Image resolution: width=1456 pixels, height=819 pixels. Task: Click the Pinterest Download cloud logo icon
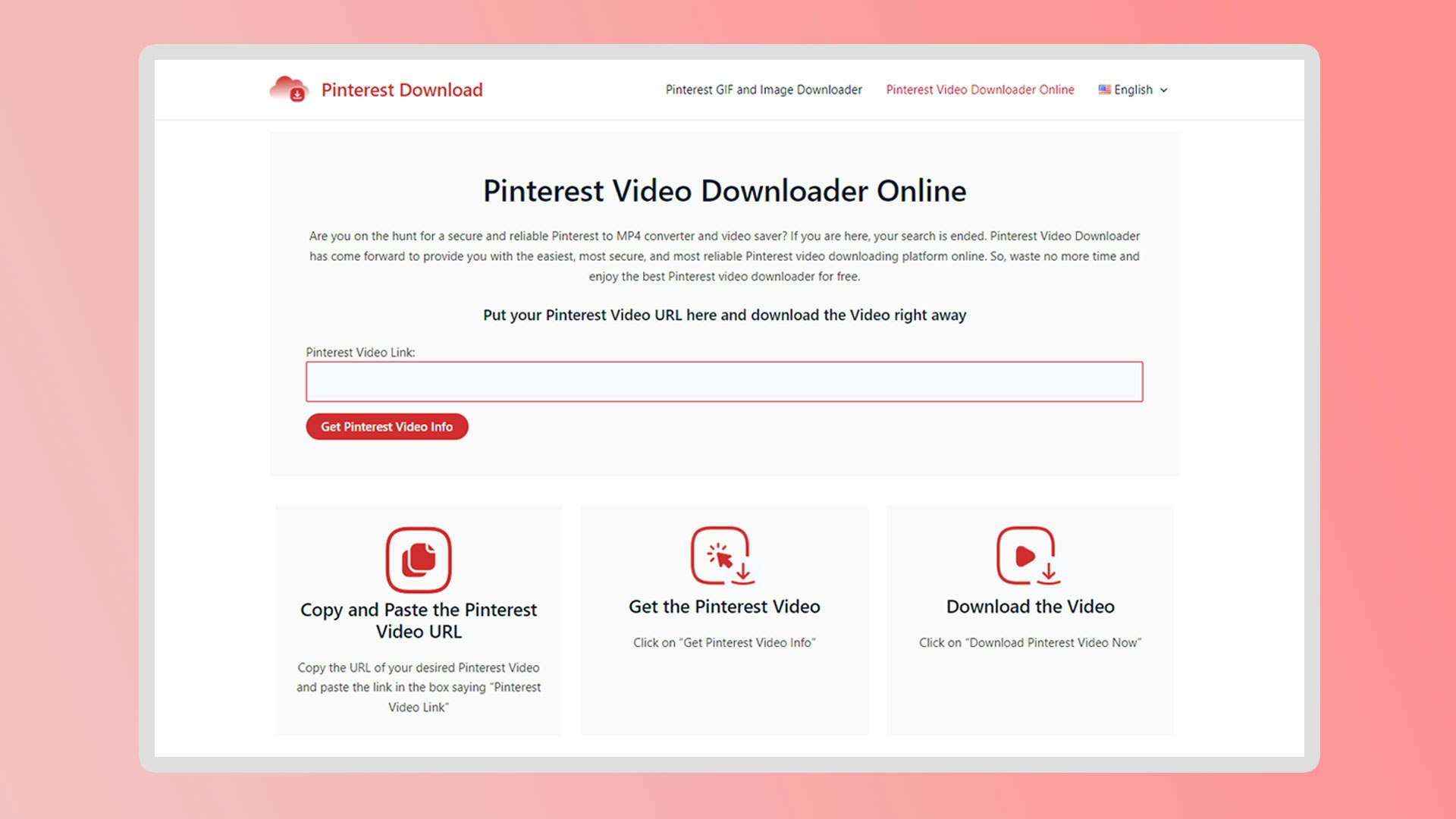[x=289, y=89]
